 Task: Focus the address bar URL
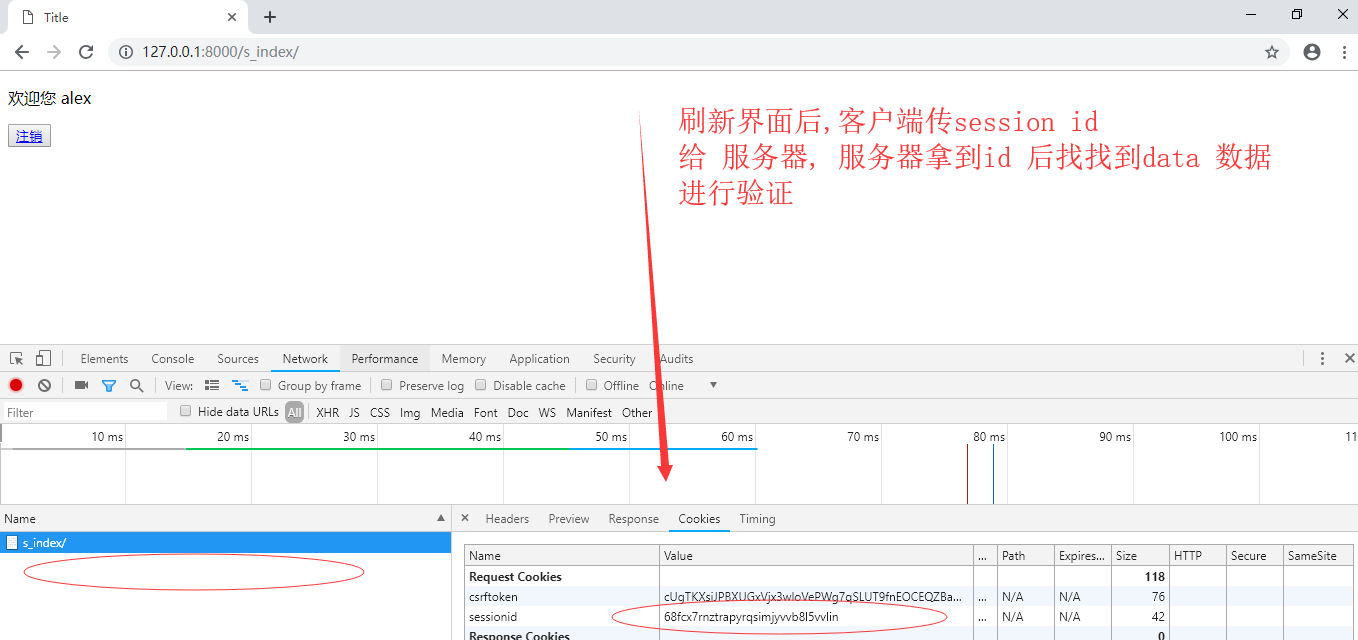tap(220, 52)
